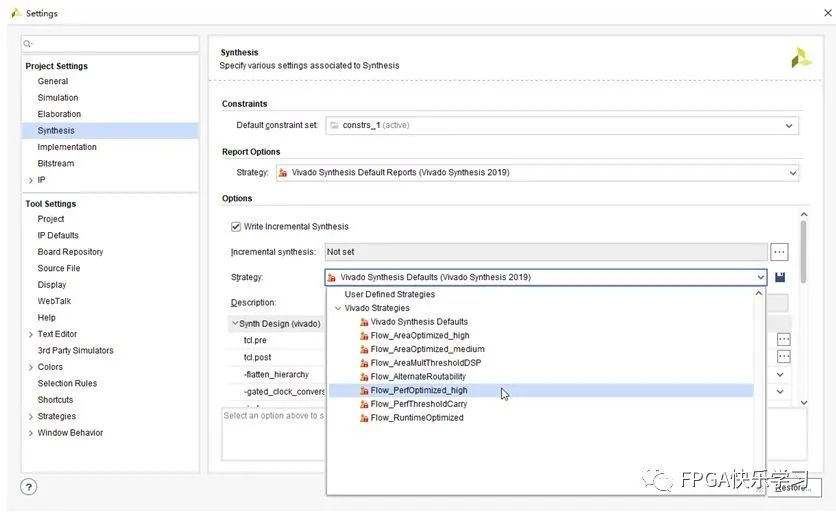Choose the Flow_AreaMultThresholdDSP strategy
Image resolution: width=836 pixels, height=515 pixels.
425,363
